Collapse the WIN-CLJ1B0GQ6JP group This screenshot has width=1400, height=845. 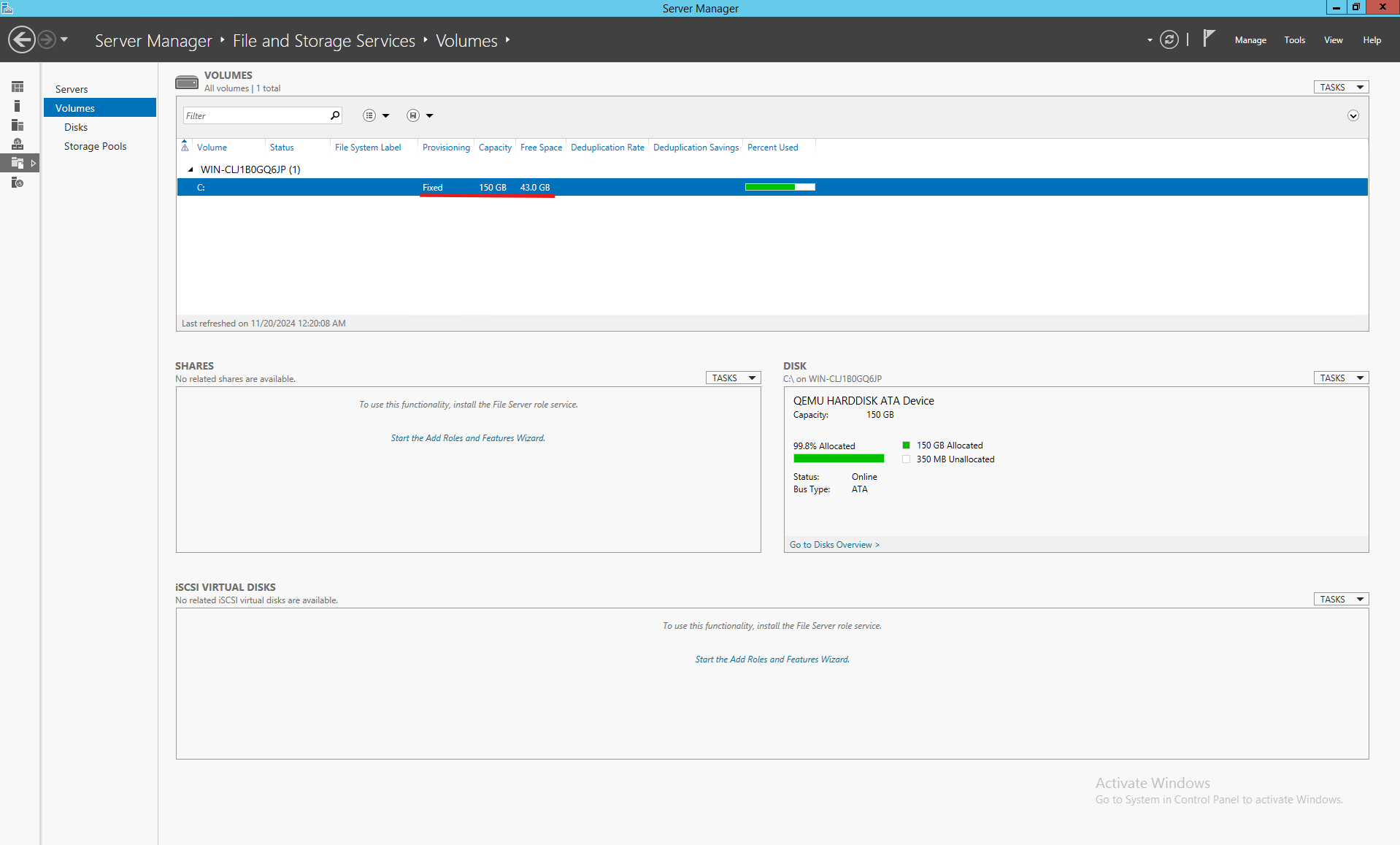point(191,169)
